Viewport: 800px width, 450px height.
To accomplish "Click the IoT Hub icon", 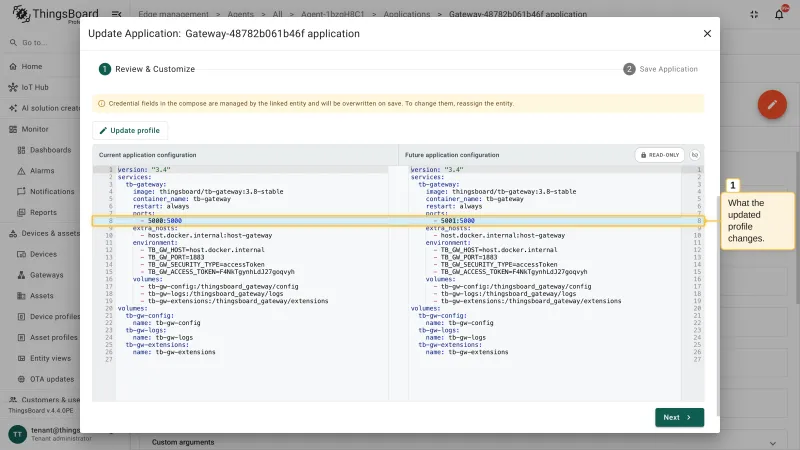I will 13,87.
